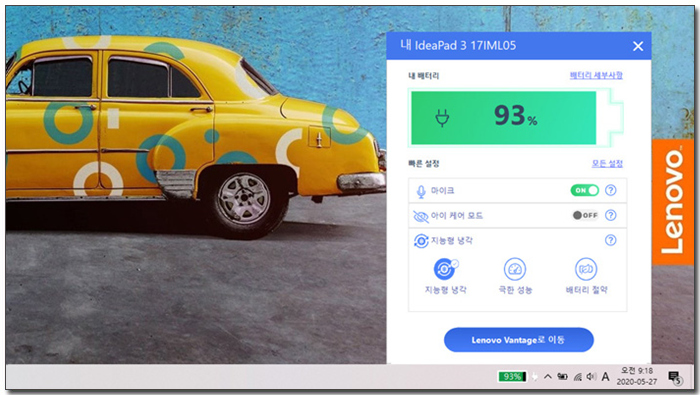Click the Lenovo Vantage로 이동 button
The width and height of the screenshot is (700, 395).
[x=519, y=340]
